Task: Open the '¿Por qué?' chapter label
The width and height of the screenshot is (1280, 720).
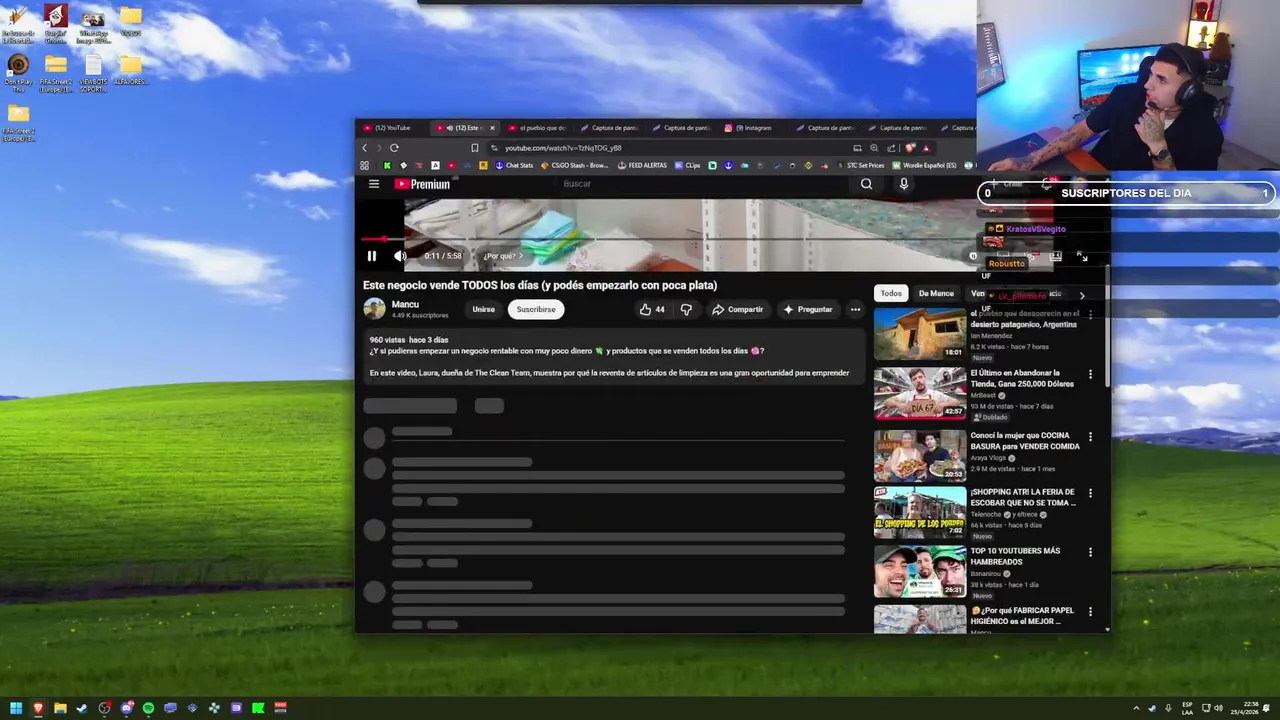Action: [502, 256]
